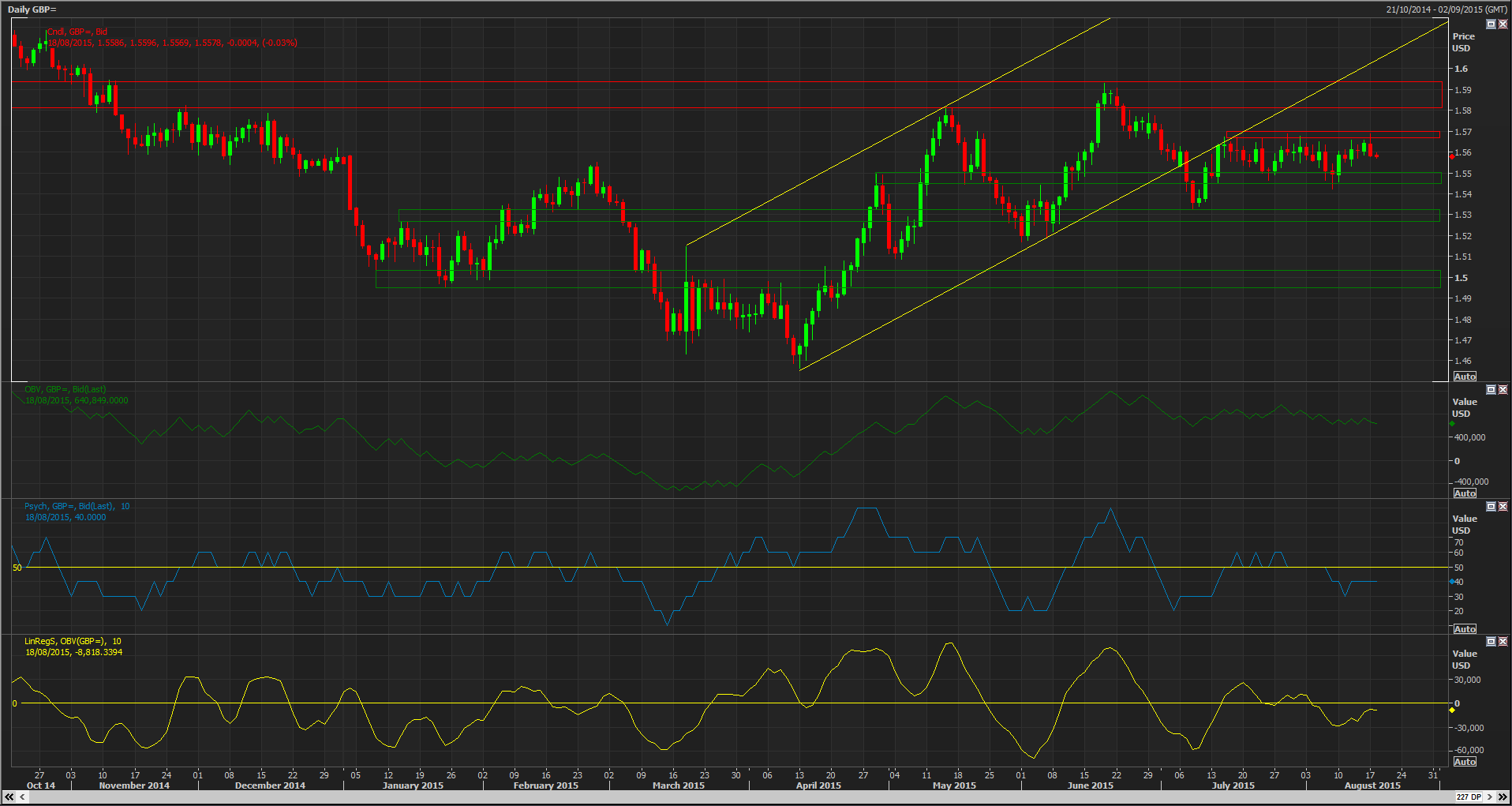Close the LinRegS indicator panel
This screenshot has height=806, width=1512.
(1503, 642)
